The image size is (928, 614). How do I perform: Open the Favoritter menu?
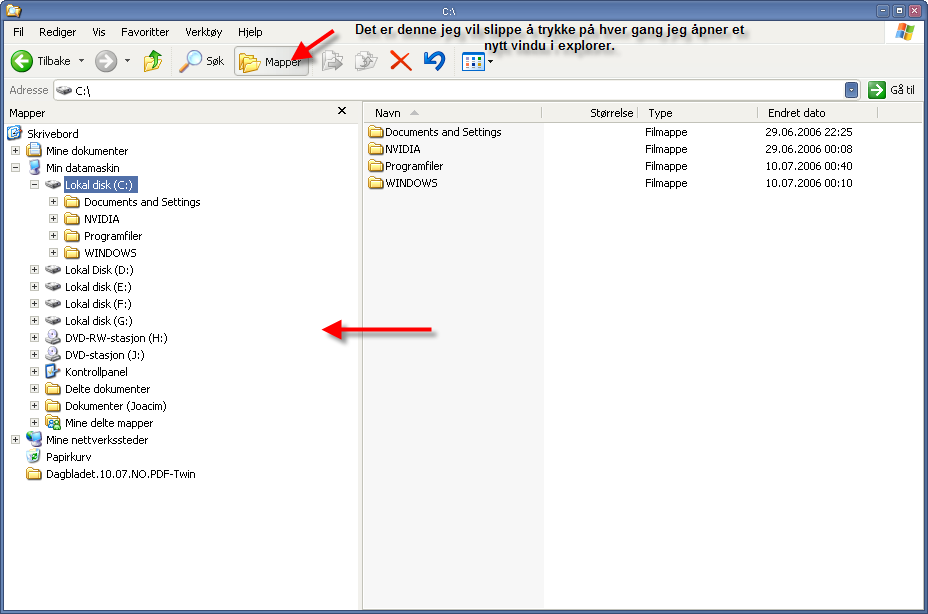coord(145,32)
